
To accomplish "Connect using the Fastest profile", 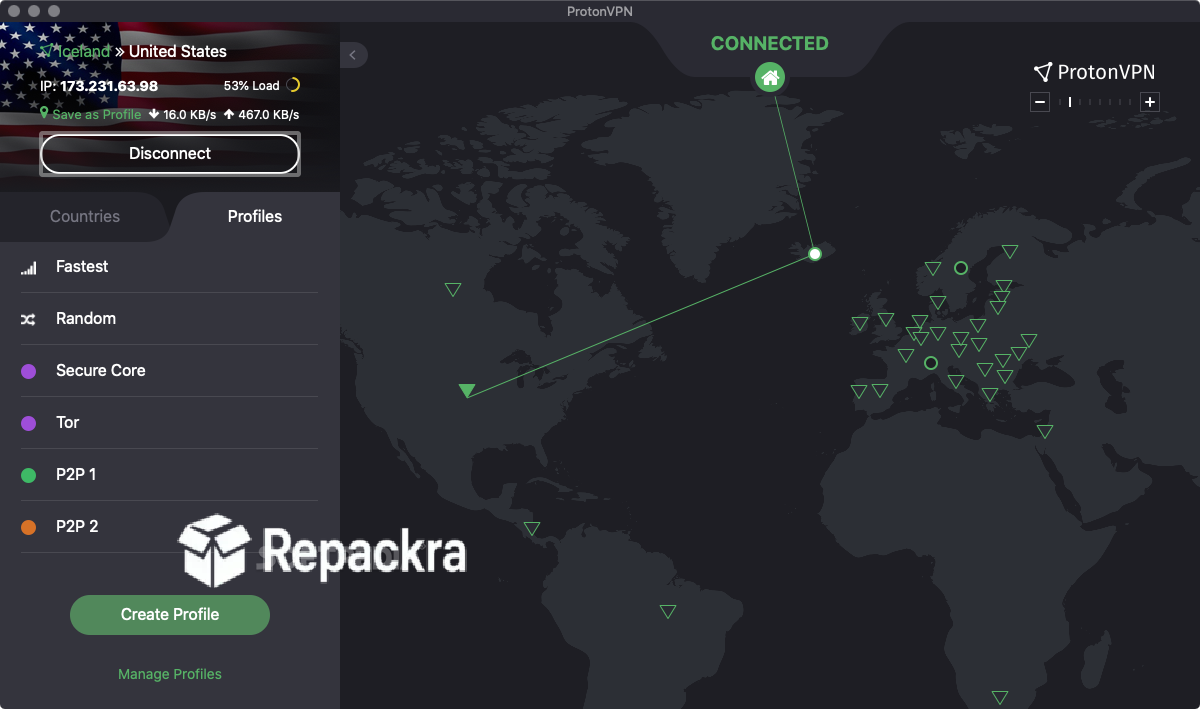I will point(169,267).
